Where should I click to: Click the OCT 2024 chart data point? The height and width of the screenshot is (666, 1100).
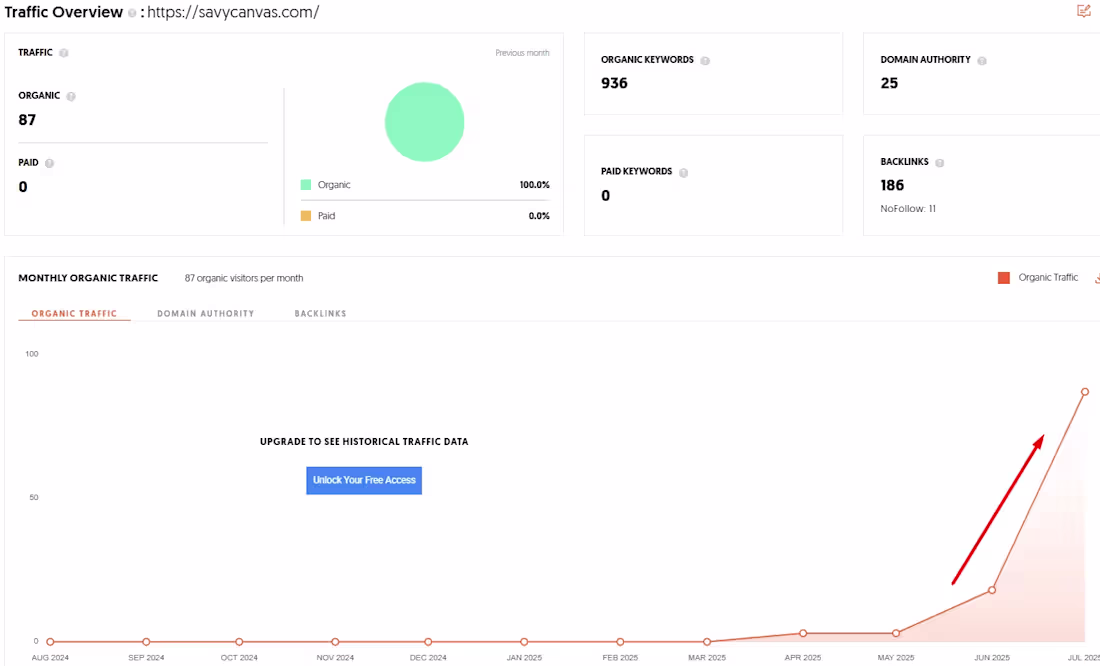[x=239, y=641]
